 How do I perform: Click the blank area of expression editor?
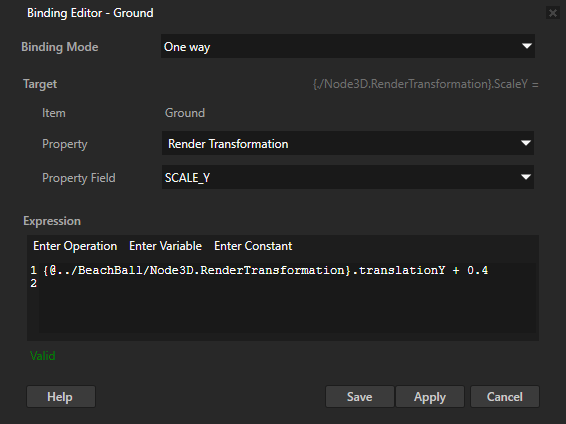tap(287, 312)
